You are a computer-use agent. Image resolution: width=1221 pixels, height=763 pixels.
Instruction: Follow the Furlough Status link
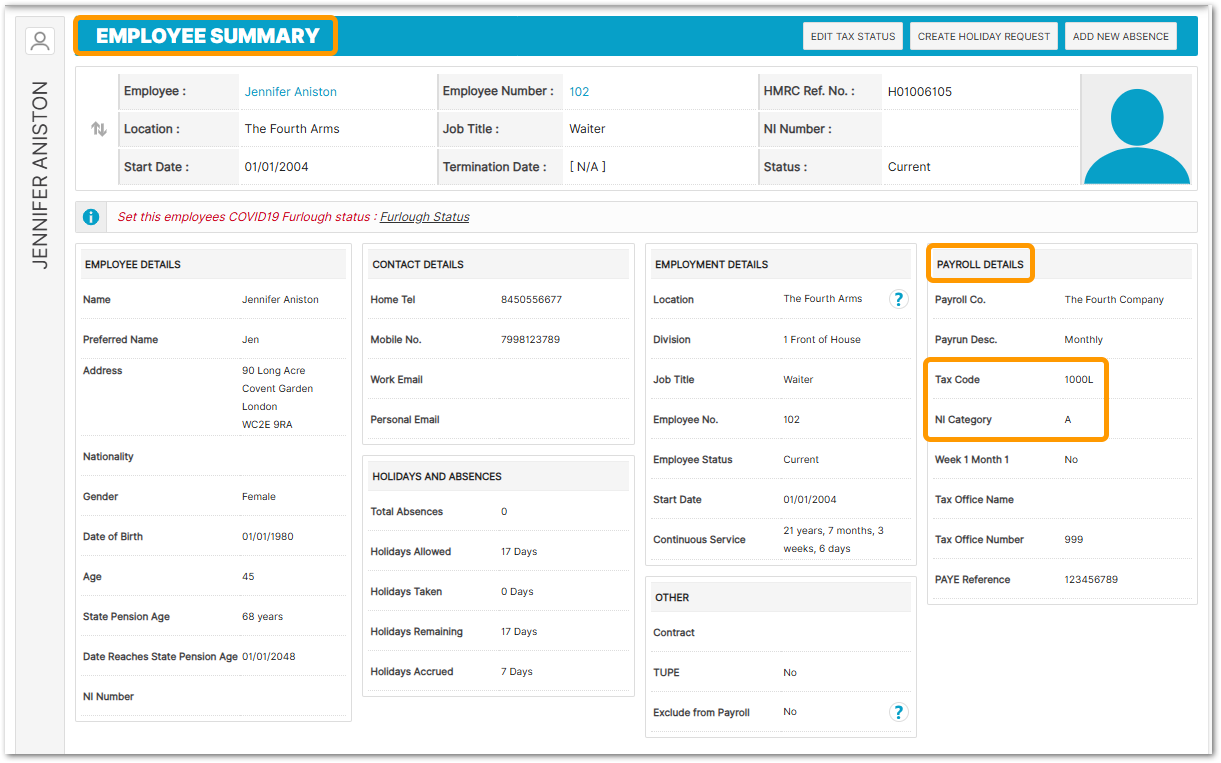(424, 217)
